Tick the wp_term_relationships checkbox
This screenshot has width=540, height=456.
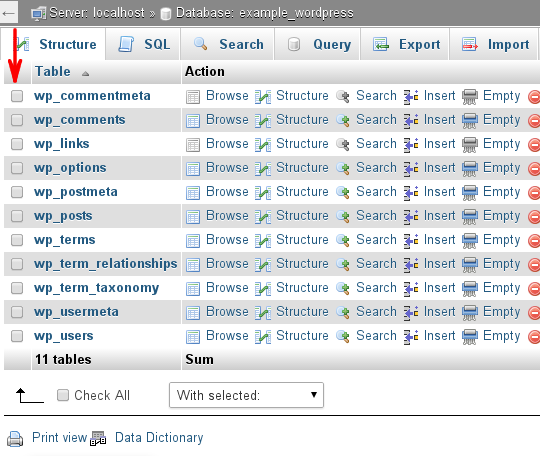pos(17,264)
